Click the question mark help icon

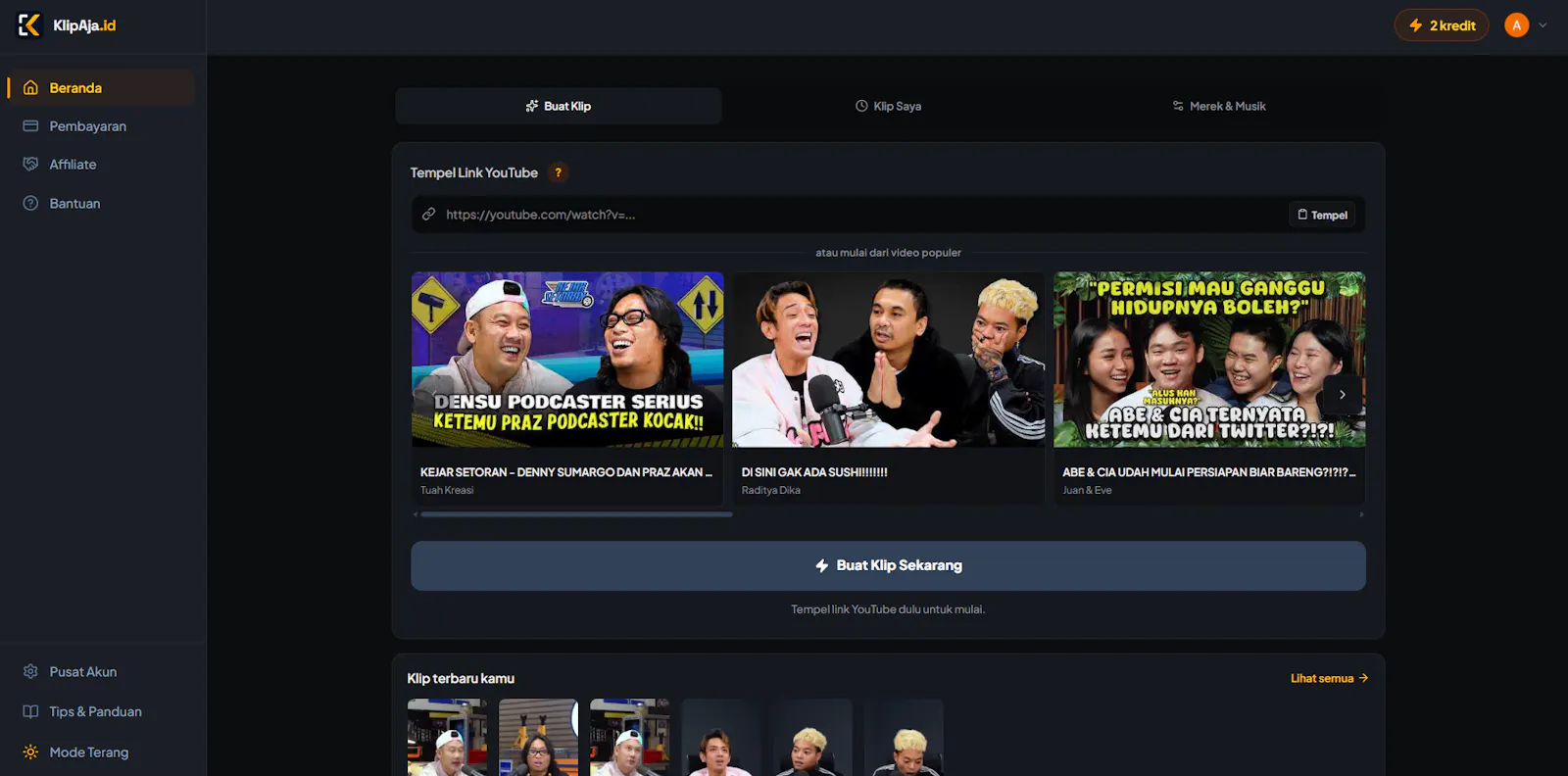pyautogui.click(x=559, y=172)
